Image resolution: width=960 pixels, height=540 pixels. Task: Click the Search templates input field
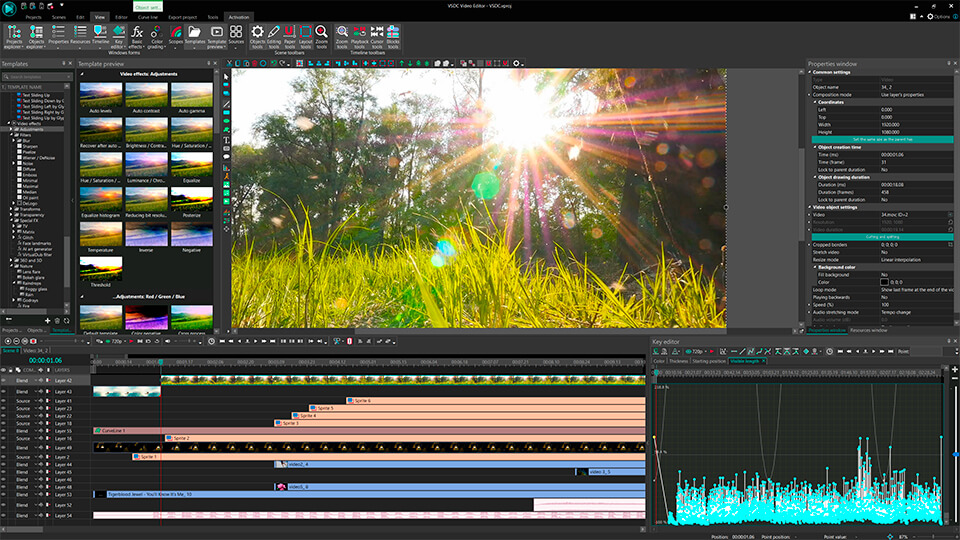click(x=37, y=77)
